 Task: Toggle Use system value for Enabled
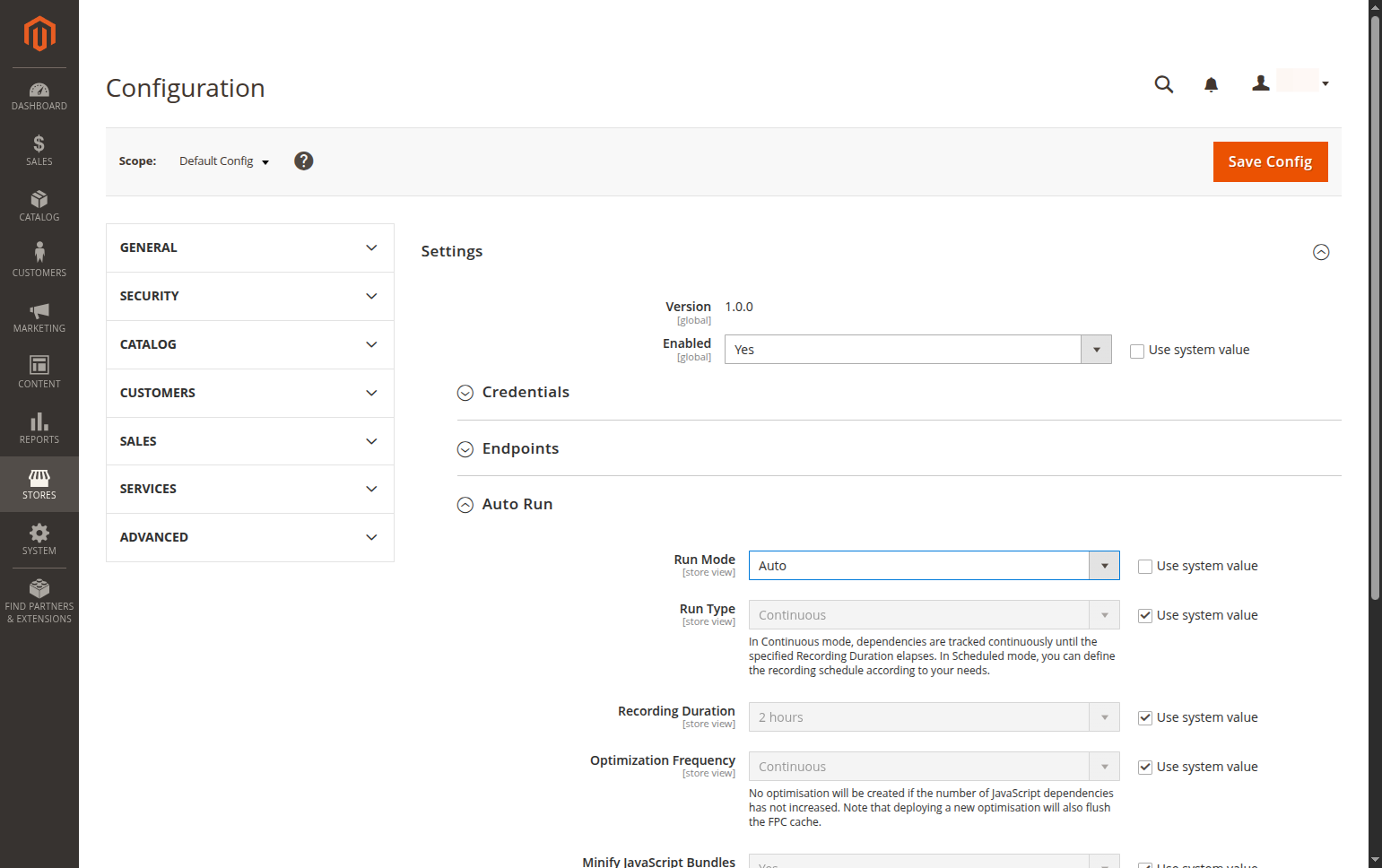pyautogui.click(x=1137, y=351)
